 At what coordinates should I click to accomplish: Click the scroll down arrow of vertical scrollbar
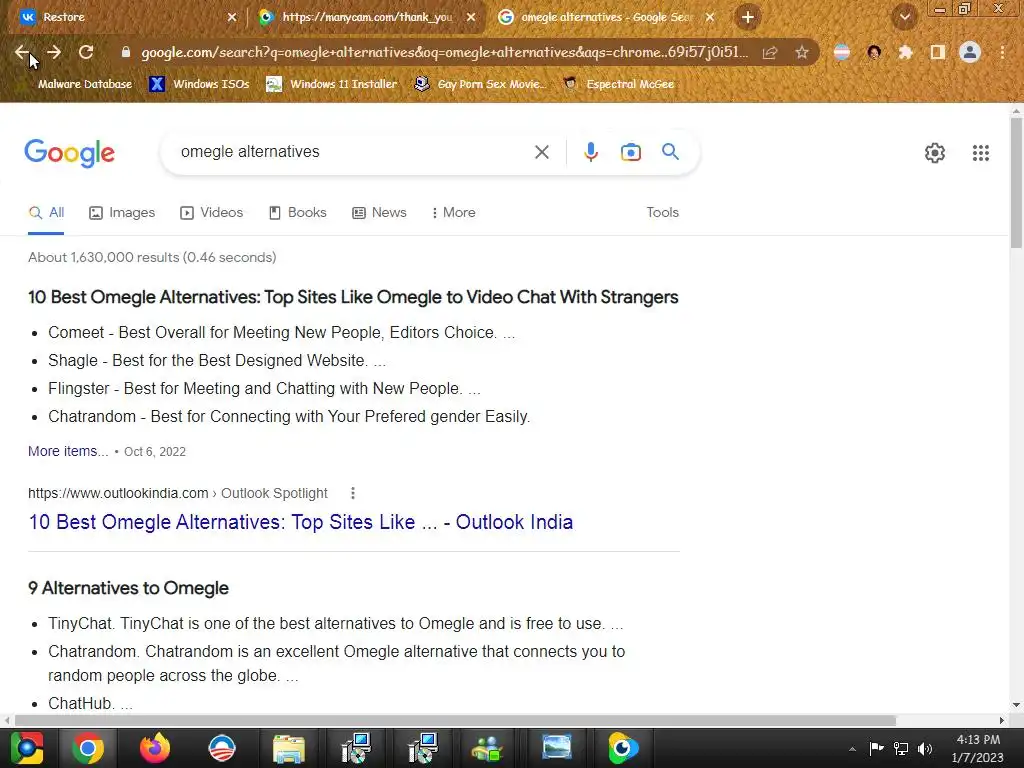pyautogui.click(x=1016, y=705)
